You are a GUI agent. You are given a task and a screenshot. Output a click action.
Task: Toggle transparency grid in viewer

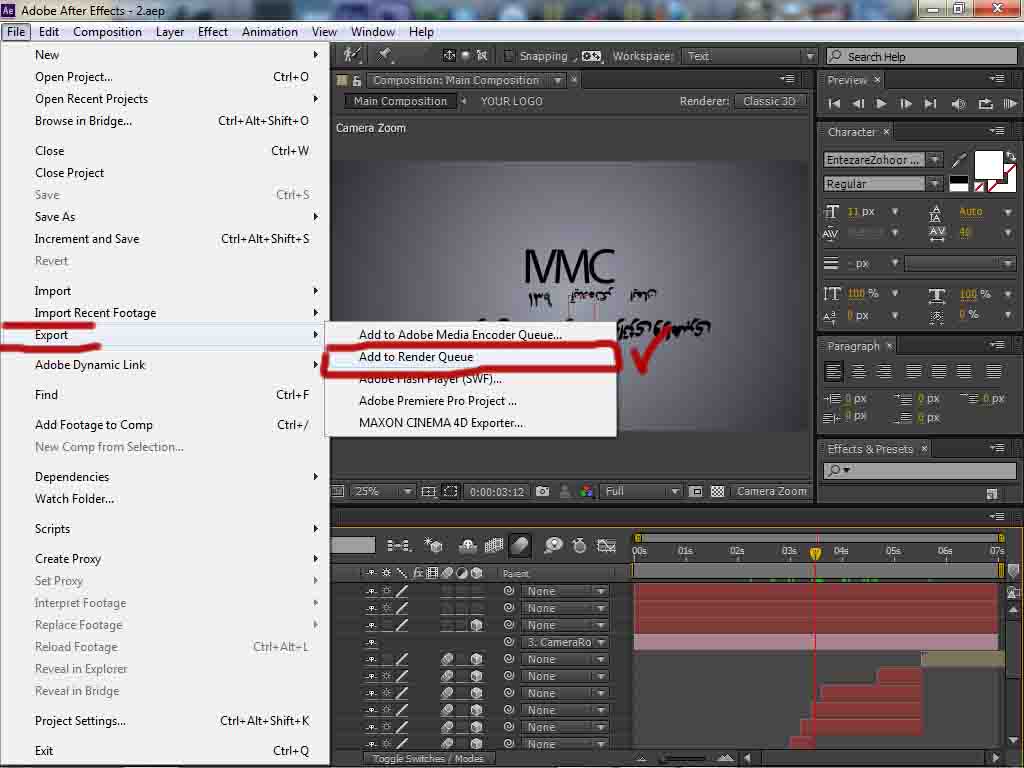pyautogui.click(x=717, y=492)
